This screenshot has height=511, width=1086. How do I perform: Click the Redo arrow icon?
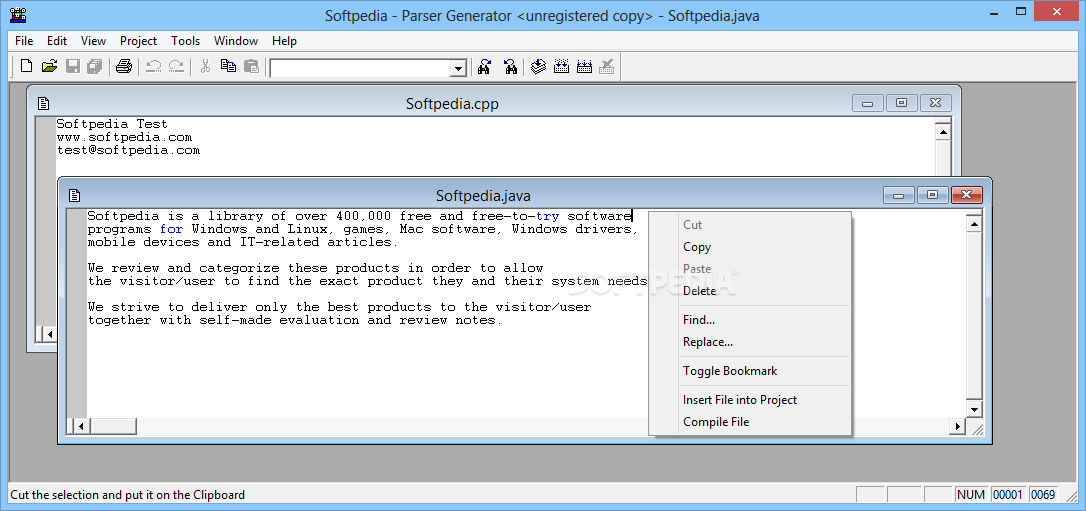pyautogui.click(x=176, y=66)
